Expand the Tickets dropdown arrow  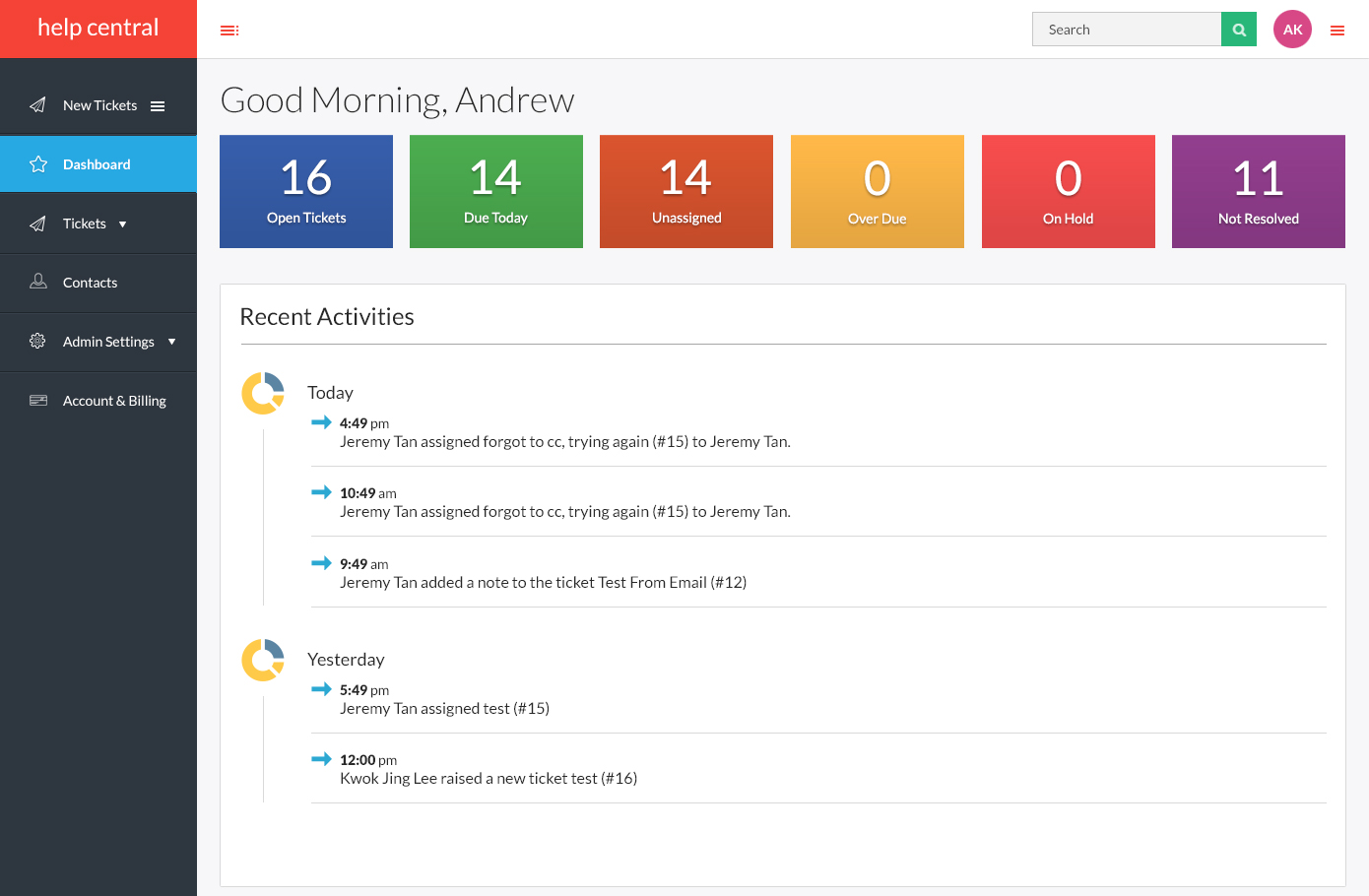[x=122, y=224]
